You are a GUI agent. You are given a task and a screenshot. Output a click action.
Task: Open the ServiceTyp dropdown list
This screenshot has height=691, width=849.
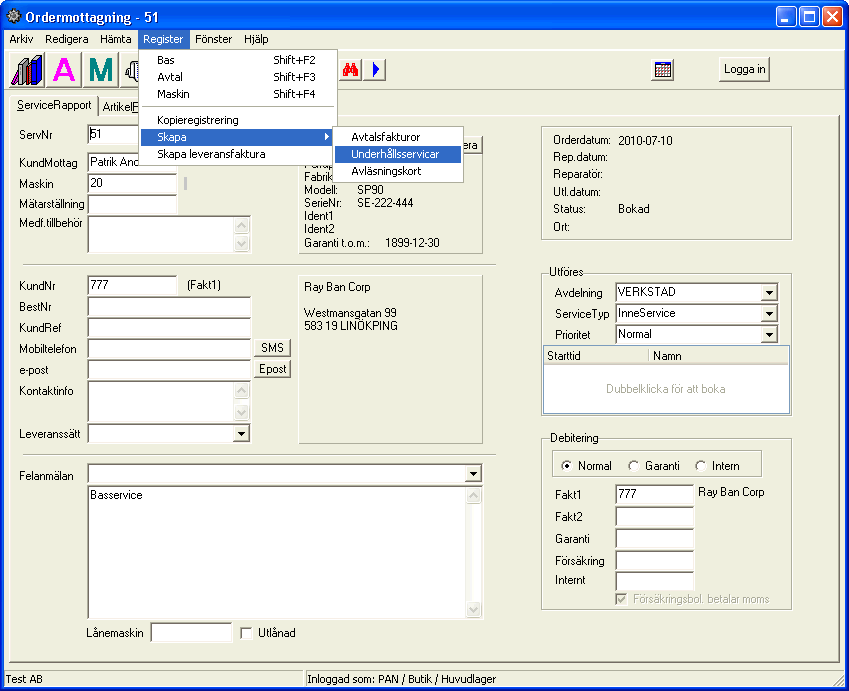pyautogui.click(x=768, y=314)
